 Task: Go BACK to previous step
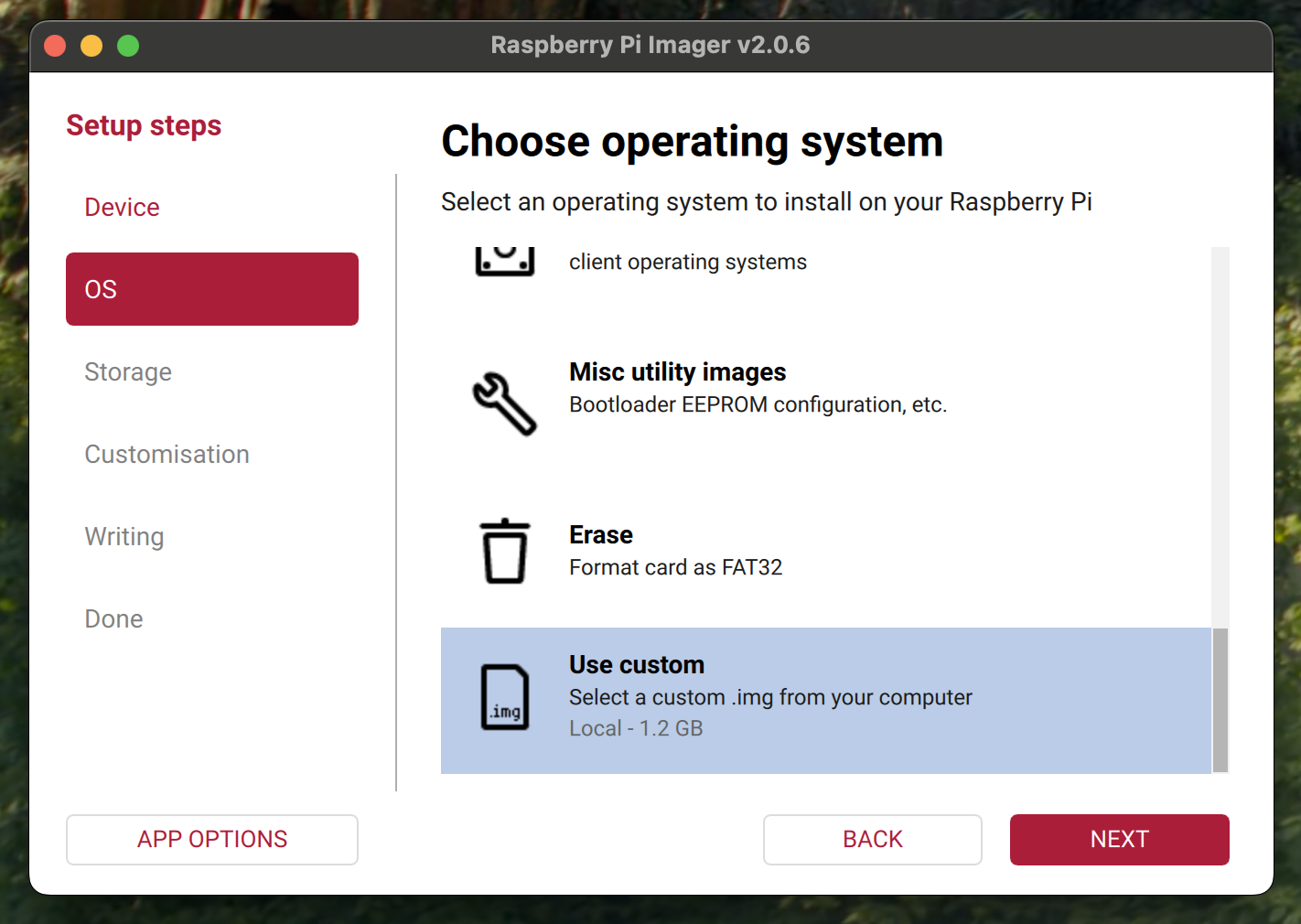click(x=873, y=840)
